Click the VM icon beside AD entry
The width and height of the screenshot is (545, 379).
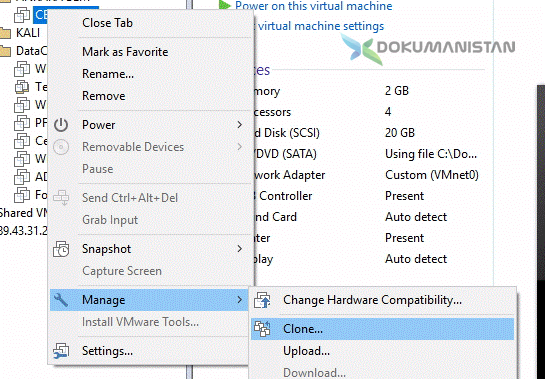point(22,177)
